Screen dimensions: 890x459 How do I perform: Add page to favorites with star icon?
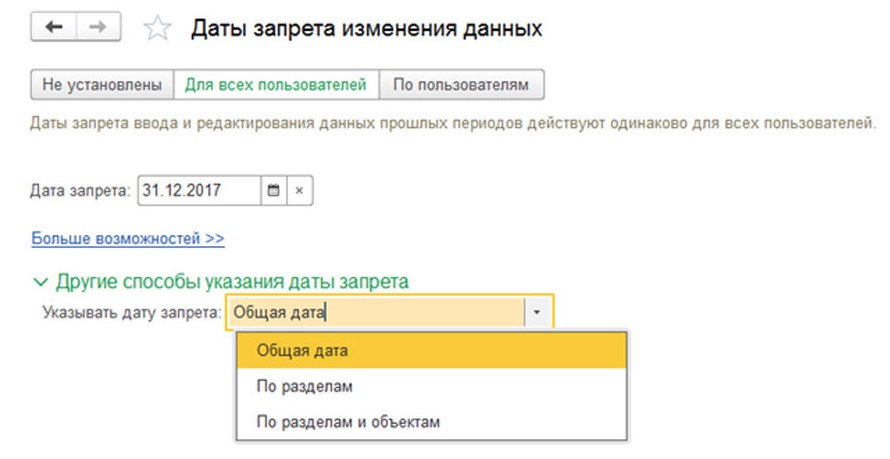pos(157,29)
